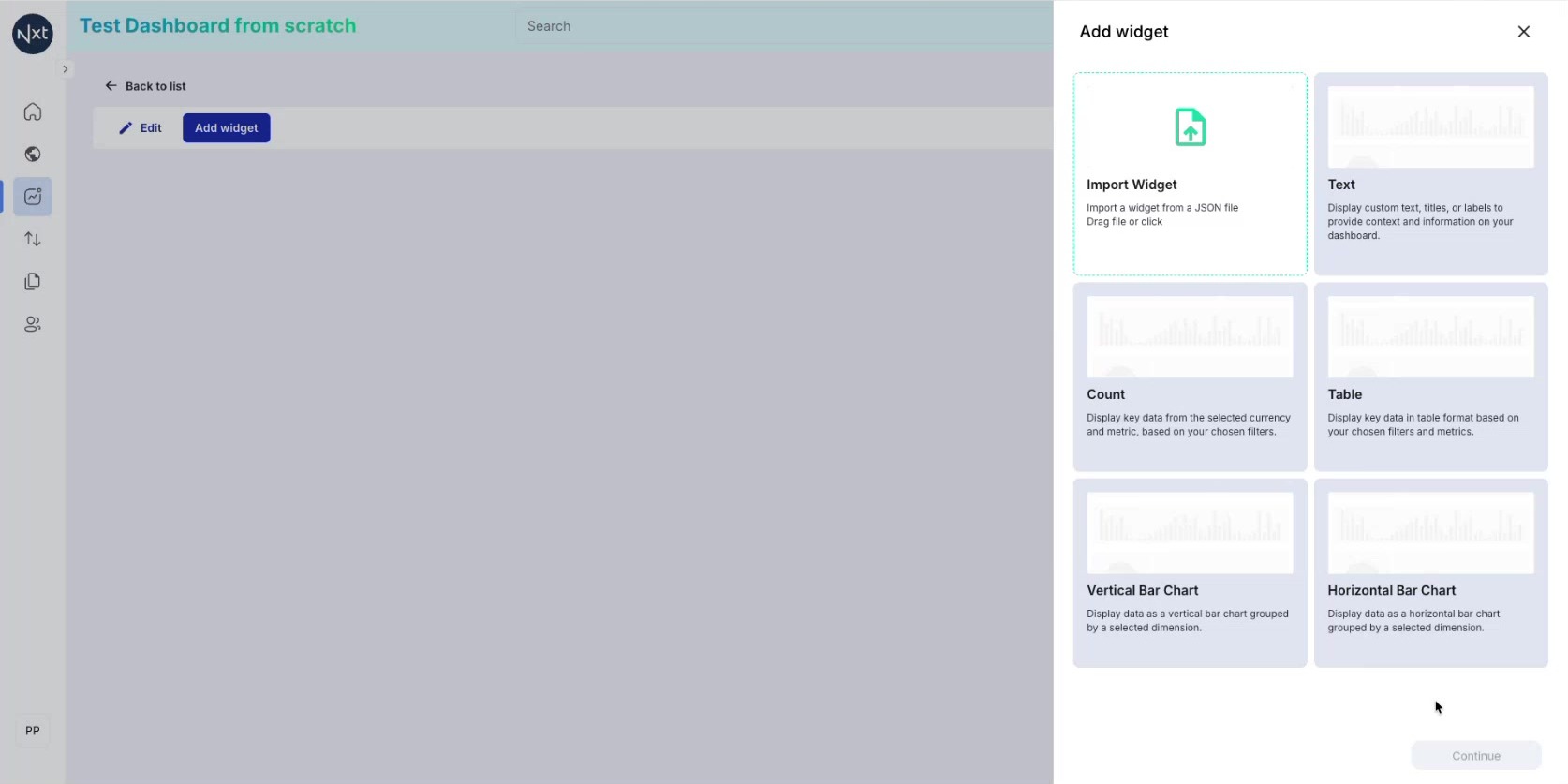Click the 'Drag file or click' text
This screenshot has width=1568, height=784.
click(1124, 222)
